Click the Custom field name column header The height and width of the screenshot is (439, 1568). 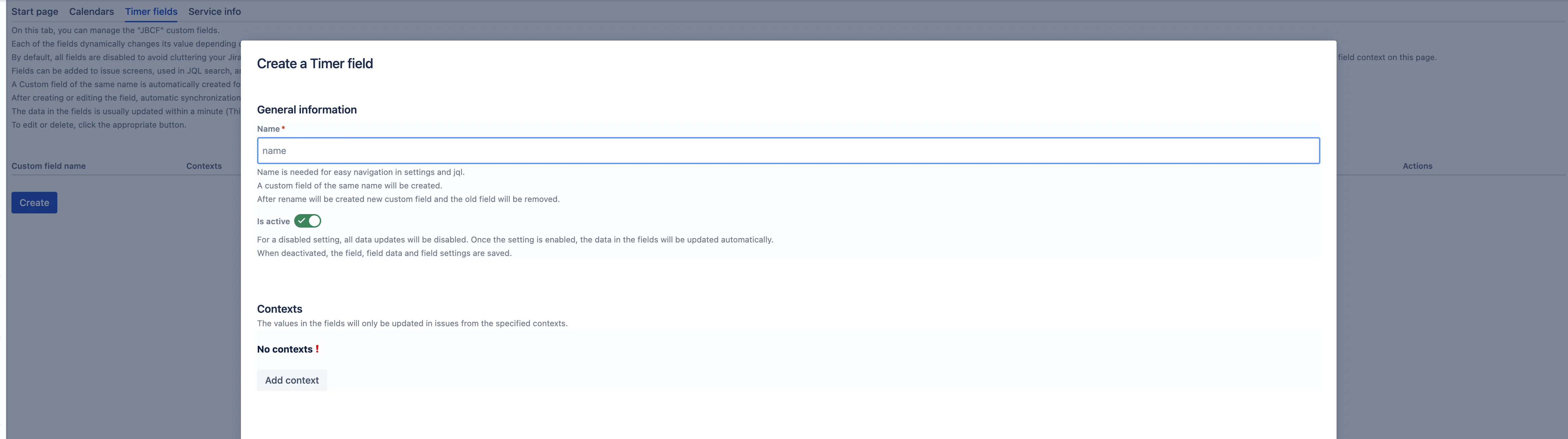[49, 166]
